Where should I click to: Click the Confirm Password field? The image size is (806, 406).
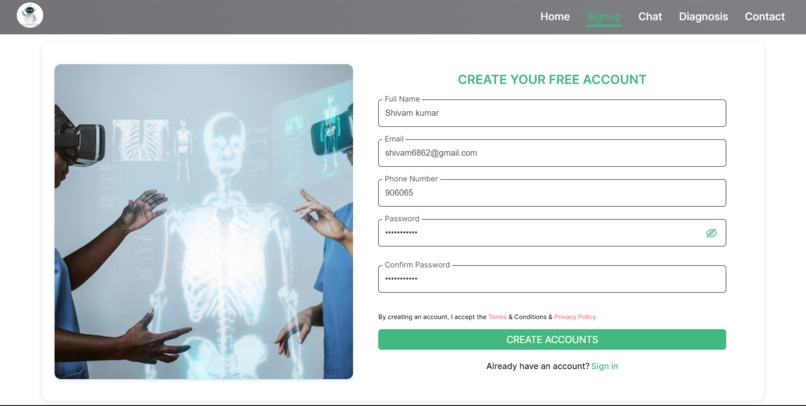pyautogui.click(x=552, y=279)
